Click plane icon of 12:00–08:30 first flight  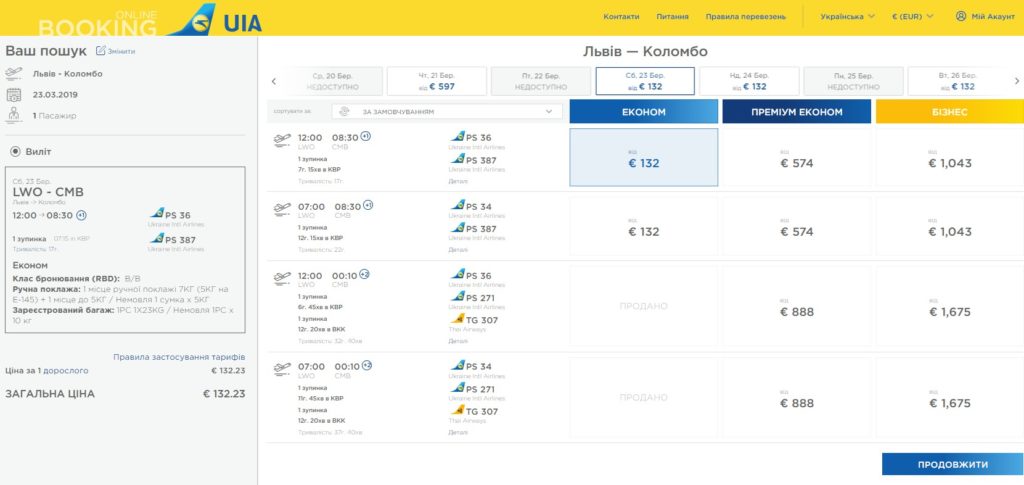[x=282, y=140]
